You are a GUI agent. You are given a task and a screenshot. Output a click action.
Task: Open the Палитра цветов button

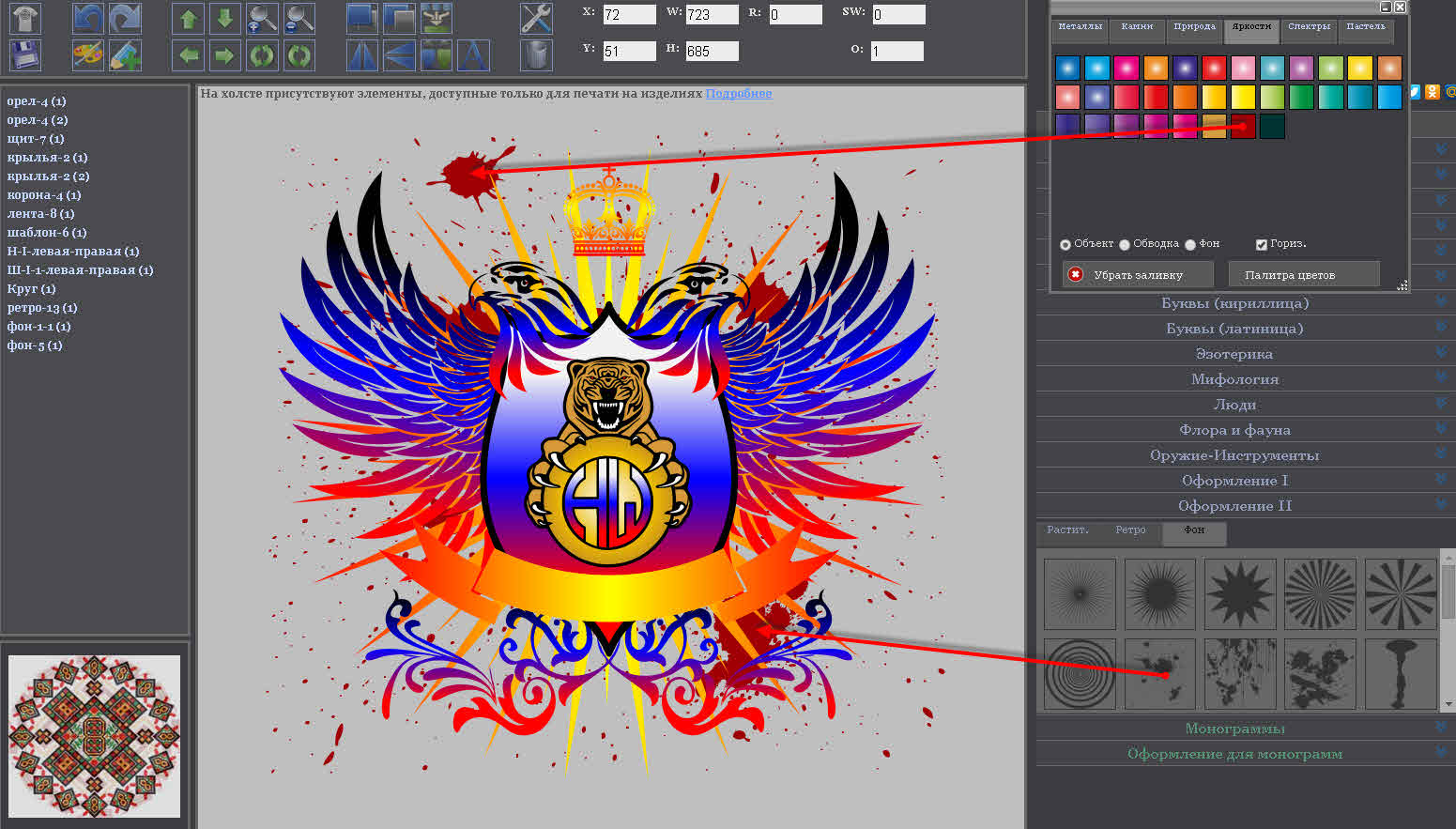click(1304, 274)
